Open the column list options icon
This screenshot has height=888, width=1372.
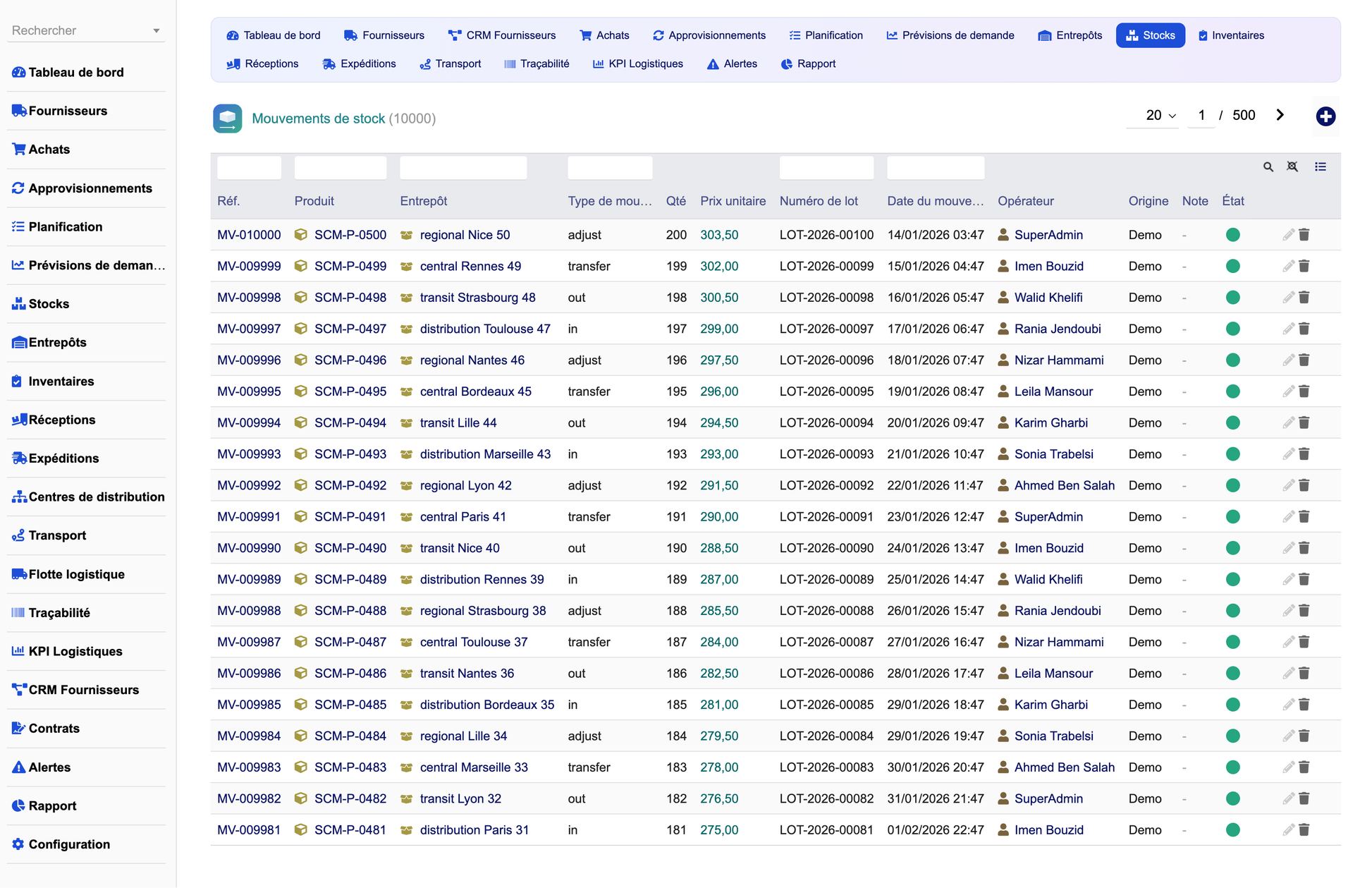(1321, 167)
